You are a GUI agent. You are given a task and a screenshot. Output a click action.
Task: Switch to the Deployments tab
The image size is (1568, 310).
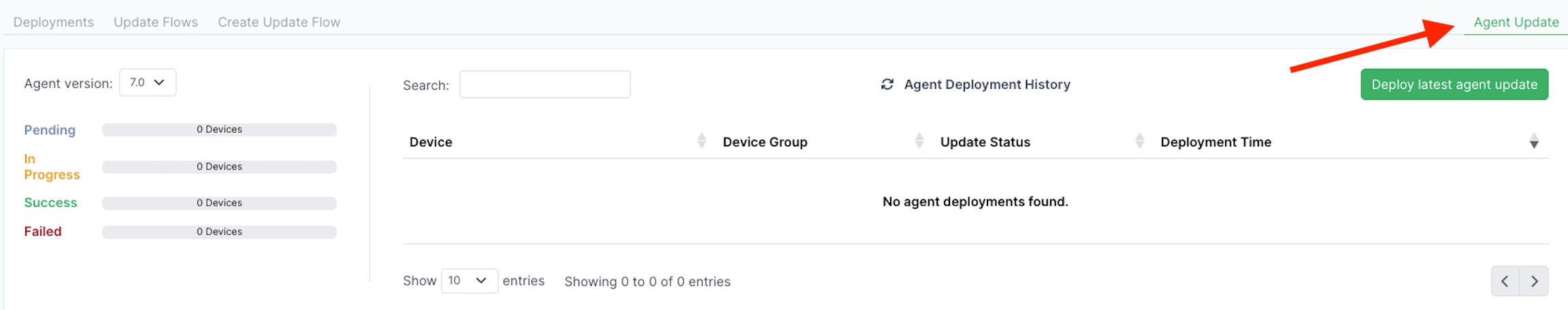(54, 22)
